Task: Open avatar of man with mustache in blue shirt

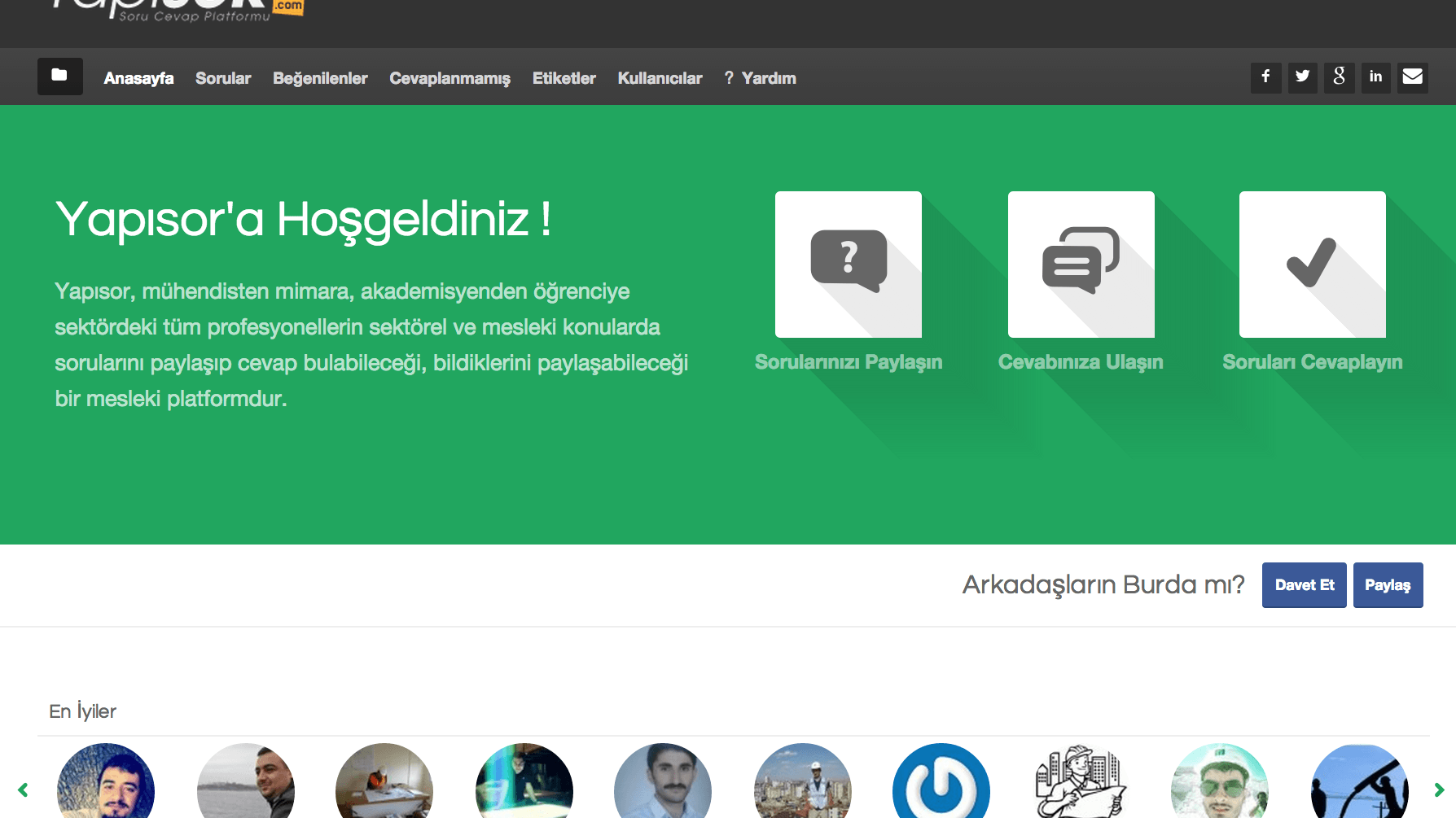Action: [663, 781]
